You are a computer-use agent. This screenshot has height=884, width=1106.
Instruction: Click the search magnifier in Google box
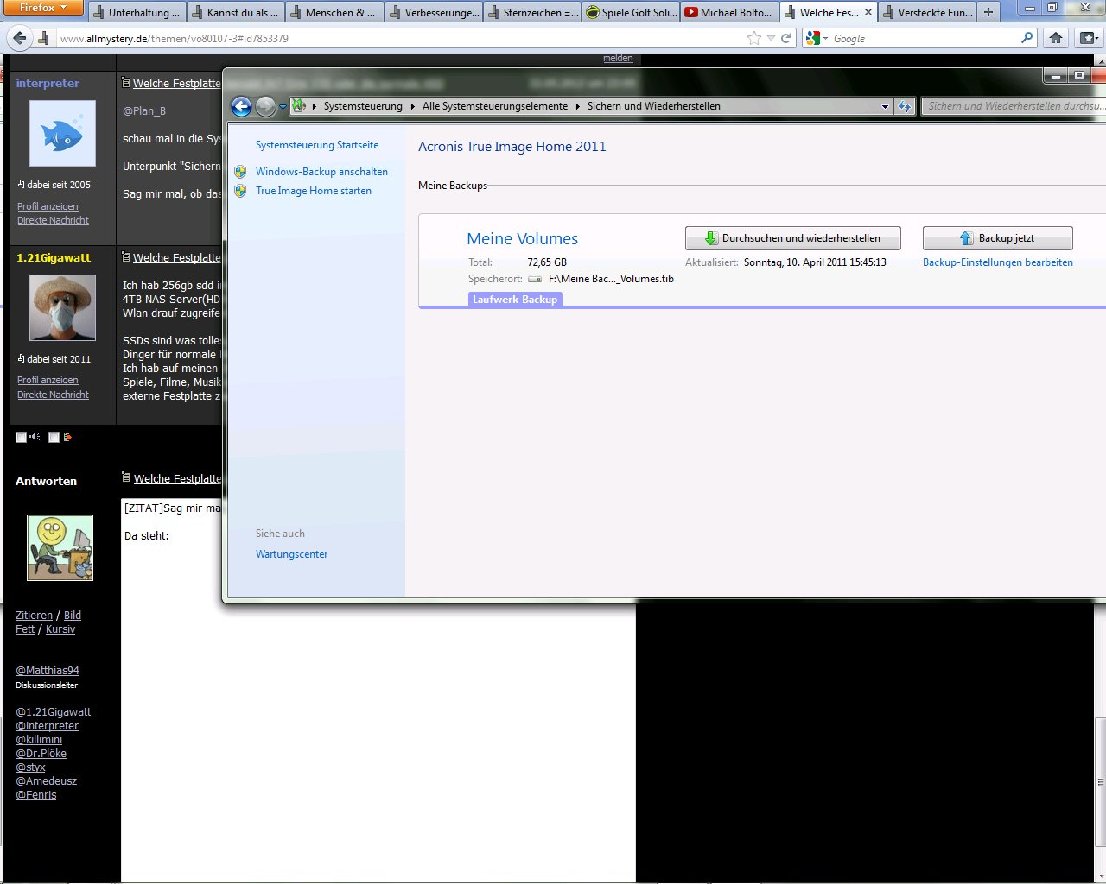[1027, 38]
